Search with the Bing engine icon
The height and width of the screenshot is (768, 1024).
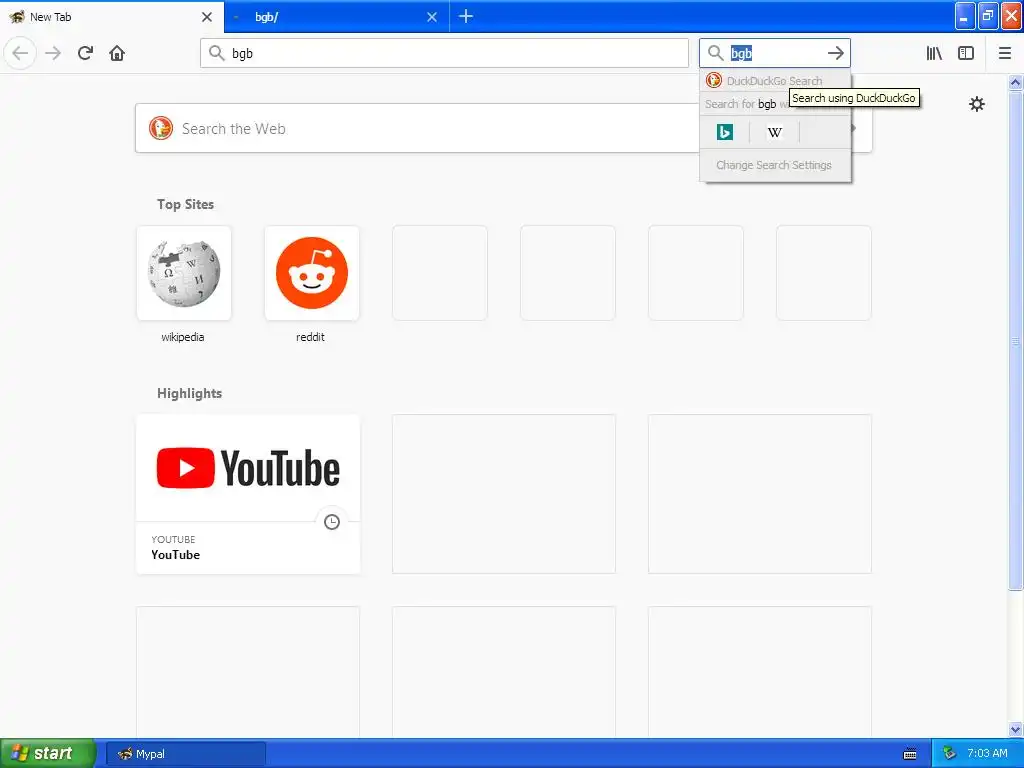coord(725,132)
